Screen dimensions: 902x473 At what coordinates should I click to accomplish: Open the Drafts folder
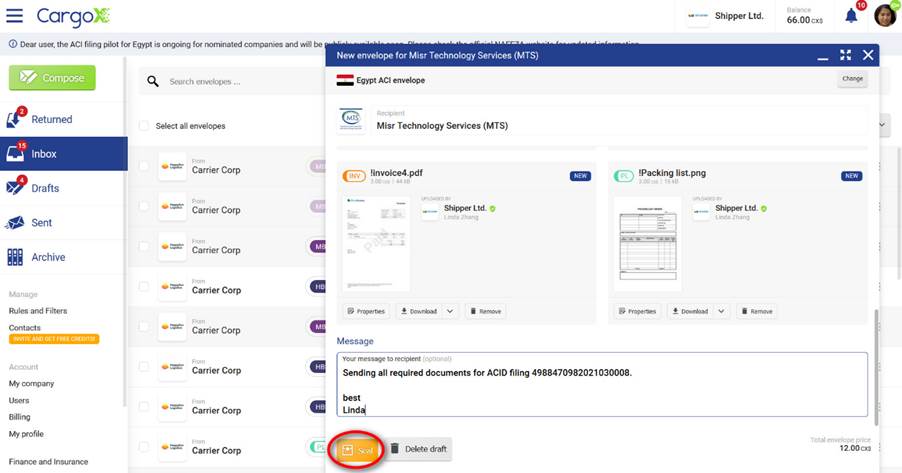click(63, 188)
